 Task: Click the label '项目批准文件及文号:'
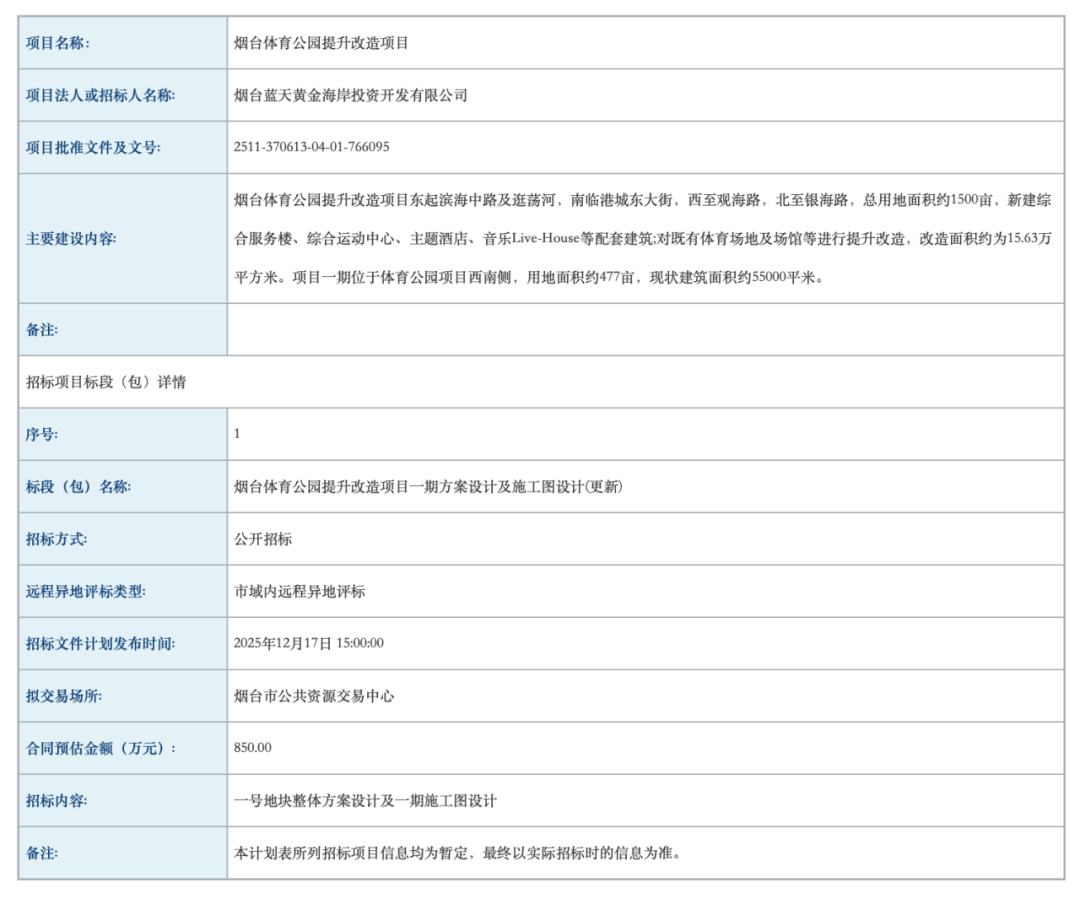pos(93,147)
